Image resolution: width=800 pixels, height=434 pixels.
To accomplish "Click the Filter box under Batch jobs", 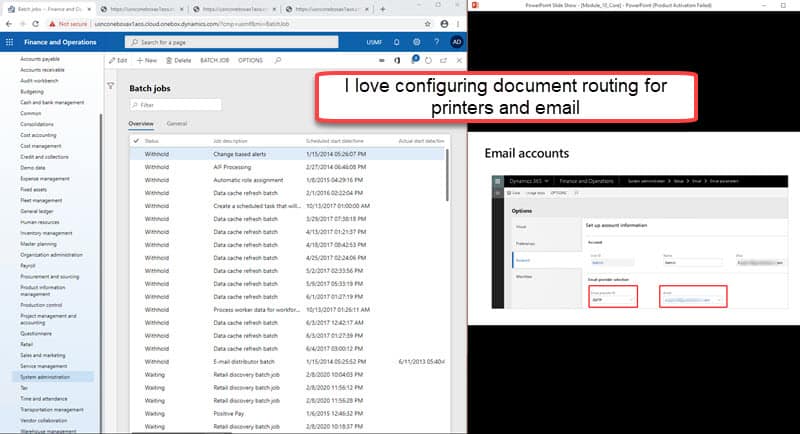I will (x=176, y=105).
